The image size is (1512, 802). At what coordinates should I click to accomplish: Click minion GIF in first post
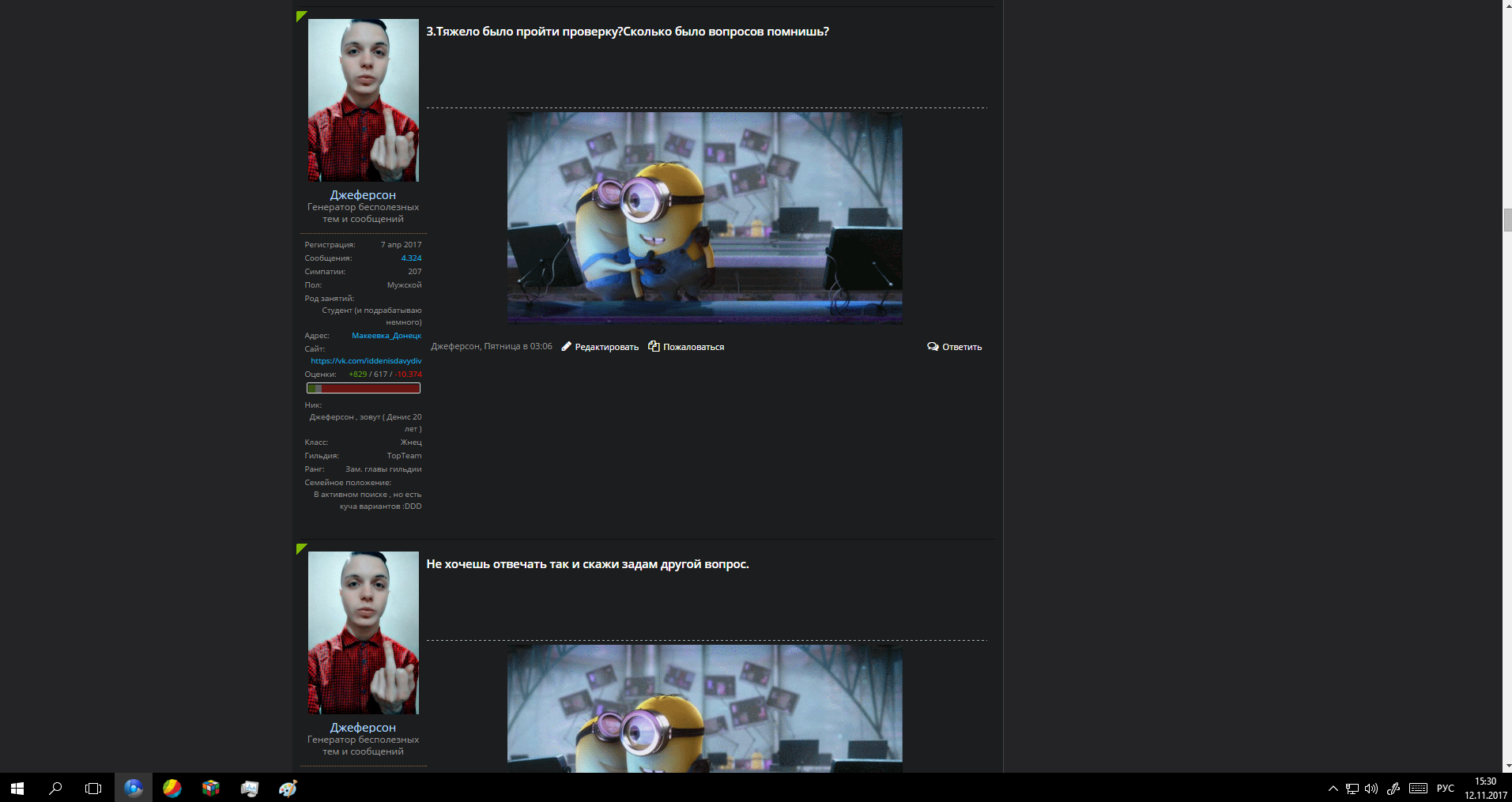coord(704,218)
